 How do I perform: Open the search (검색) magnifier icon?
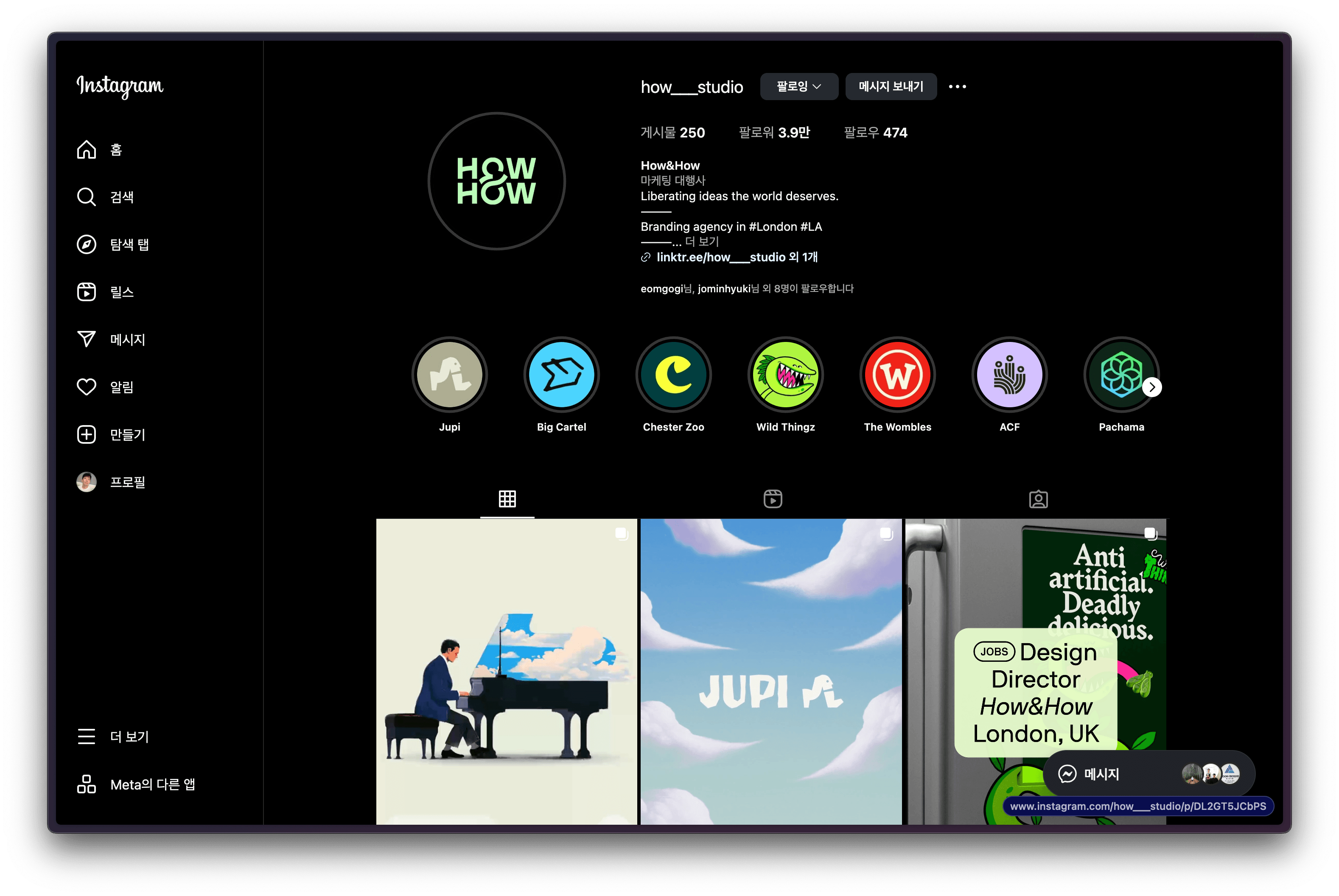[x=86, y=197]
